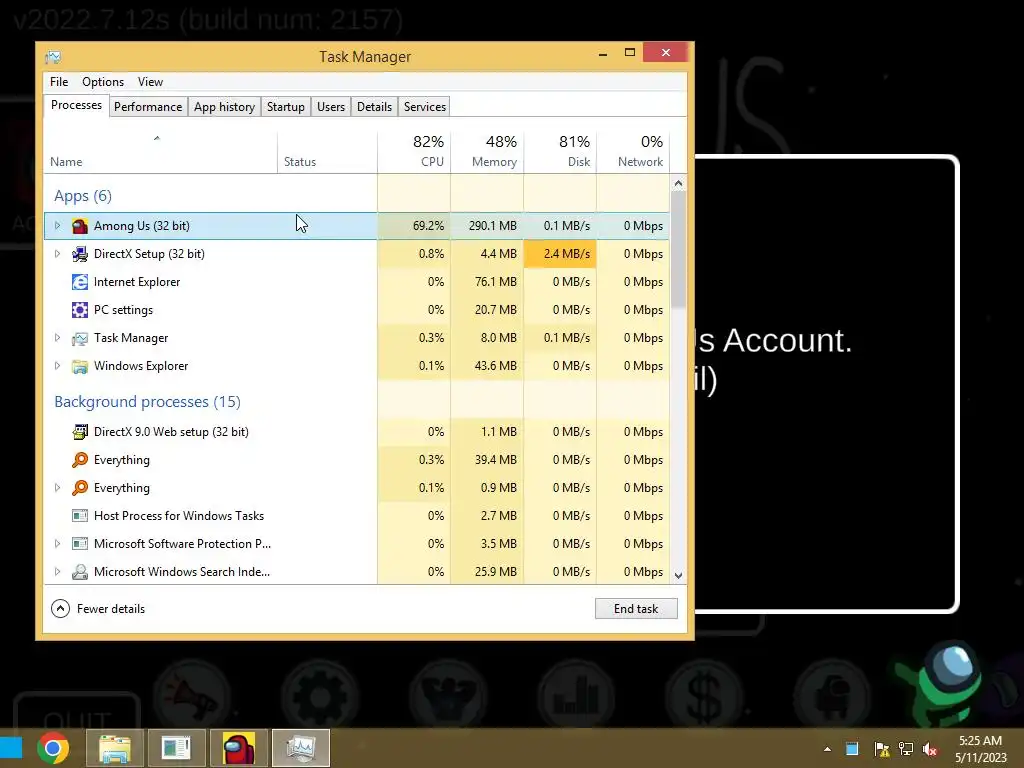Open the File menu
1024x768 pixels.
(59, 82)
